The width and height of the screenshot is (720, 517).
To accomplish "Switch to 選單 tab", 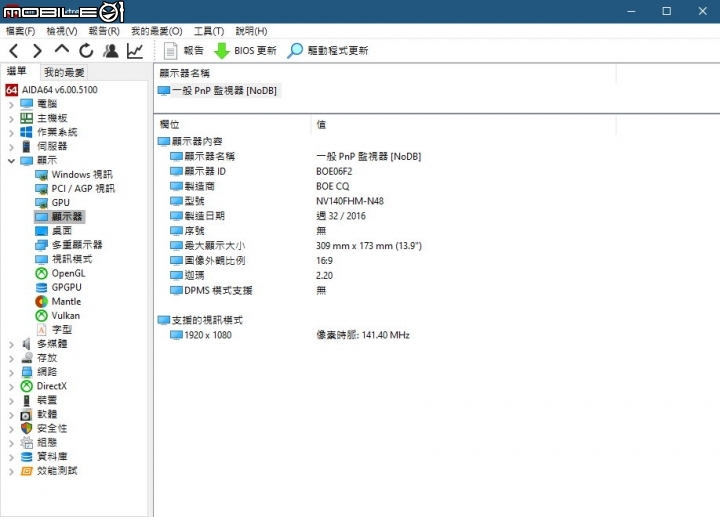I will click(17, 71).
